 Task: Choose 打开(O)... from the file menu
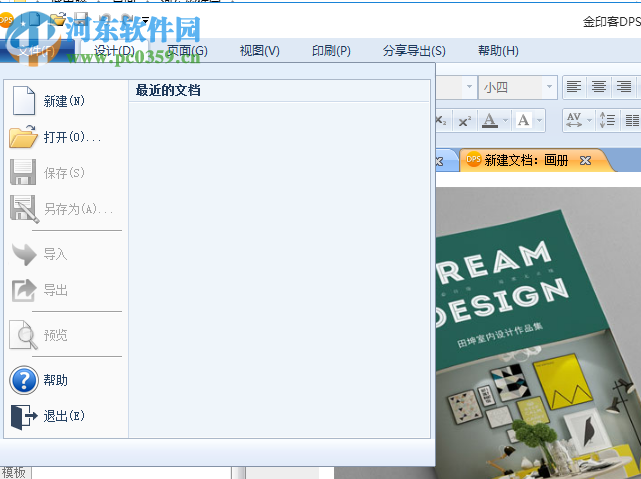tap(67, 137)
